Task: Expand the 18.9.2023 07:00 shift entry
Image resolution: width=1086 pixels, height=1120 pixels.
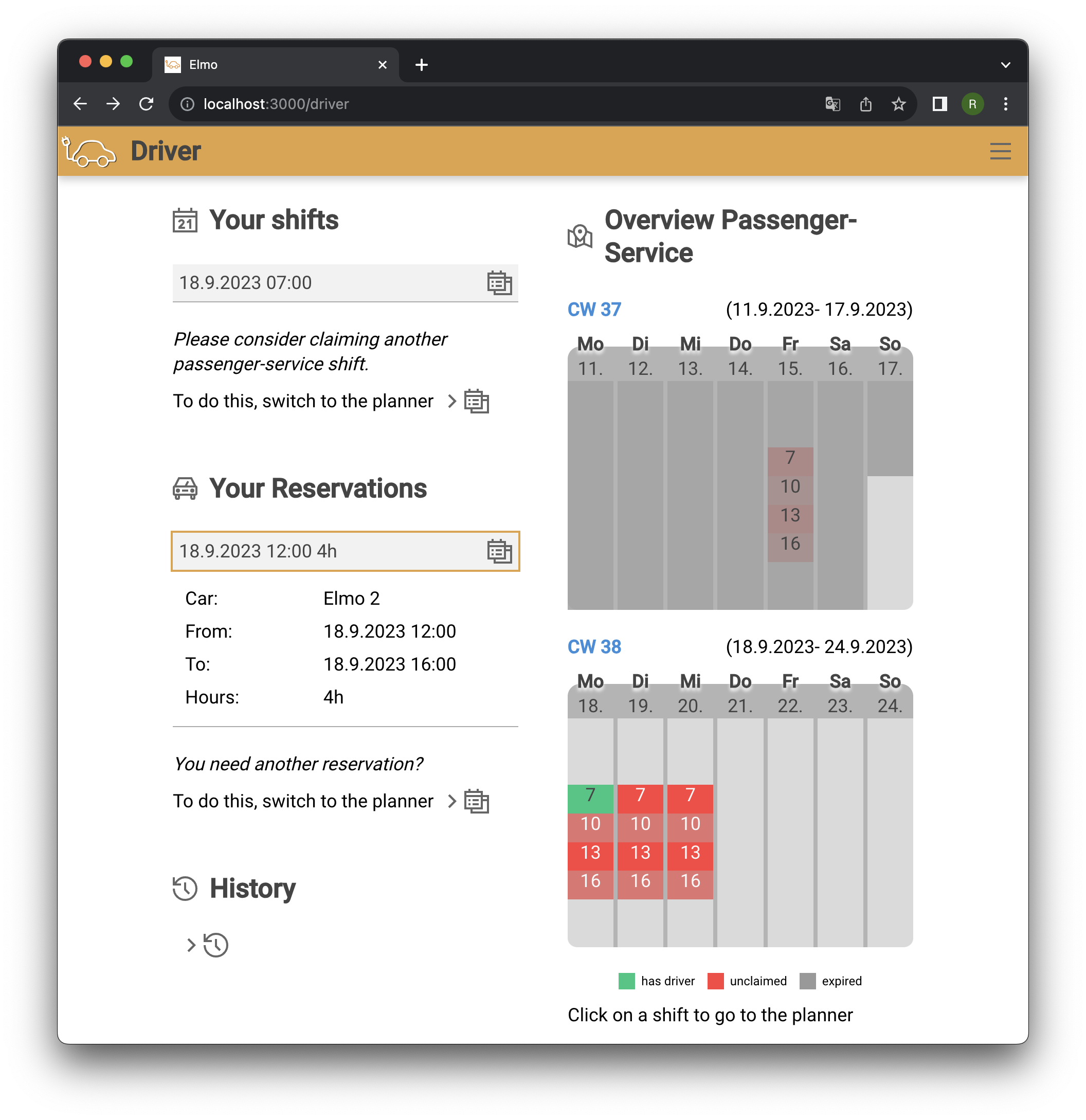Action: tap(345, 283)
